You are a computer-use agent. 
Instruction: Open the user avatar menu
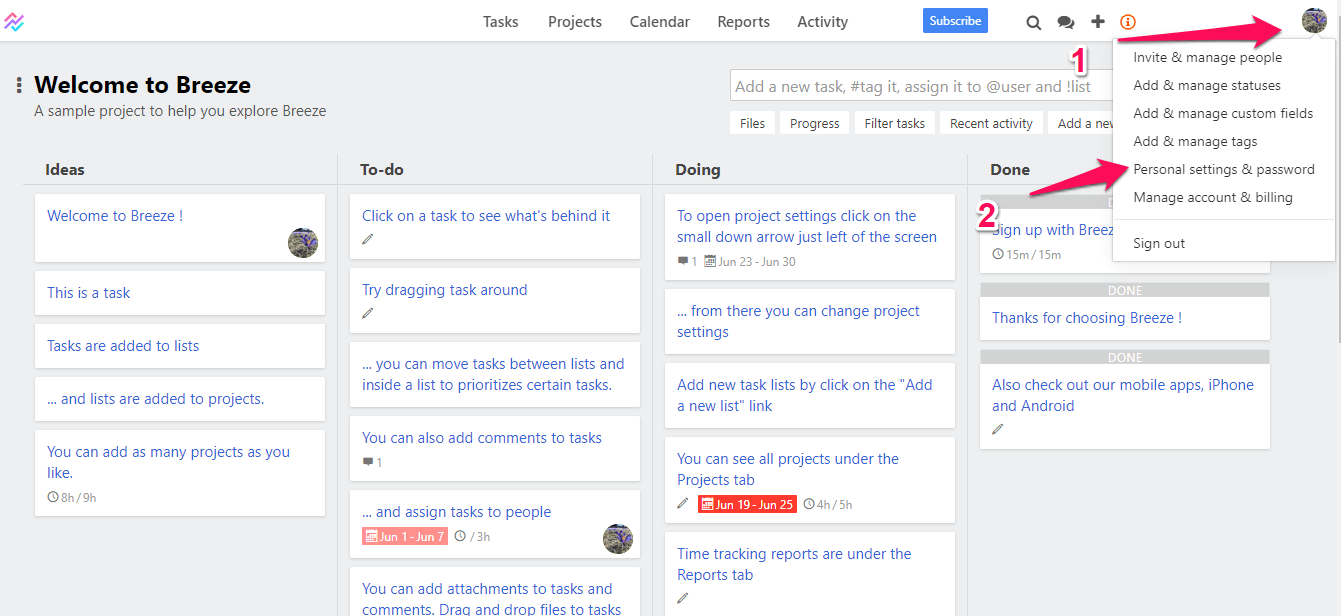(1314, 20)
